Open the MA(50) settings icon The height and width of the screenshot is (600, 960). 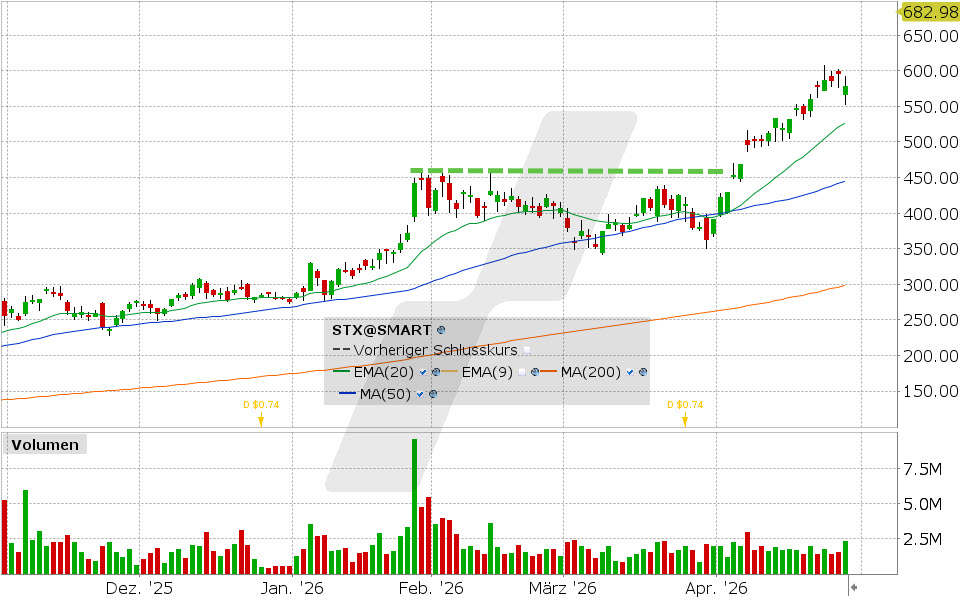pos(432,394)
